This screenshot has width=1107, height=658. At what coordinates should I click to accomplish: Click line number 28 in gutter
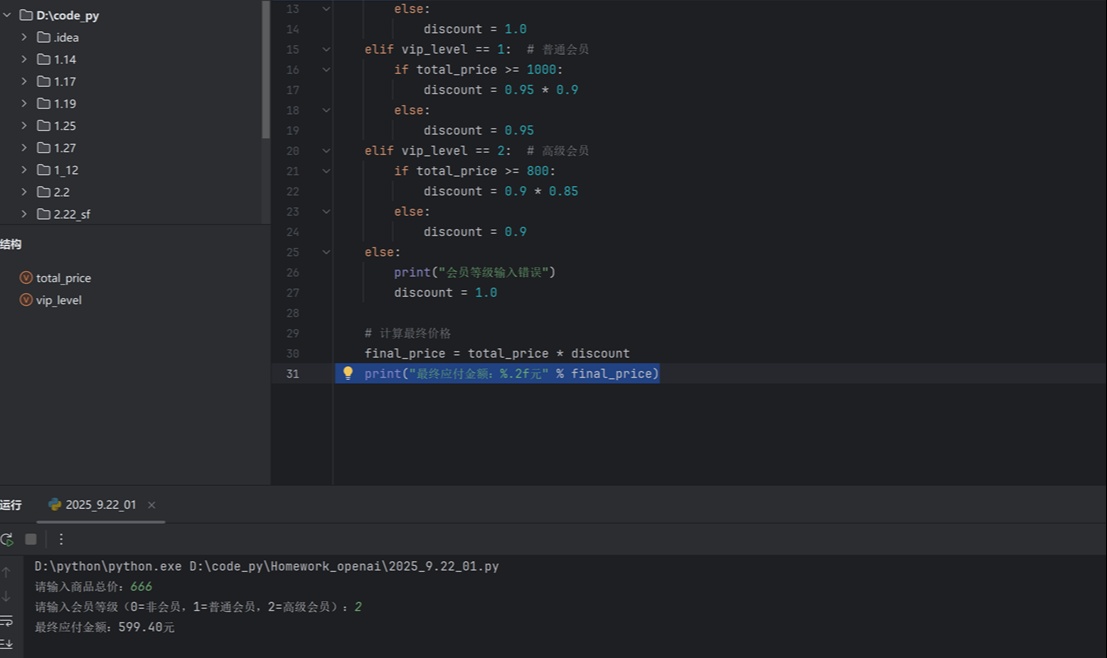tap(293, 313)
